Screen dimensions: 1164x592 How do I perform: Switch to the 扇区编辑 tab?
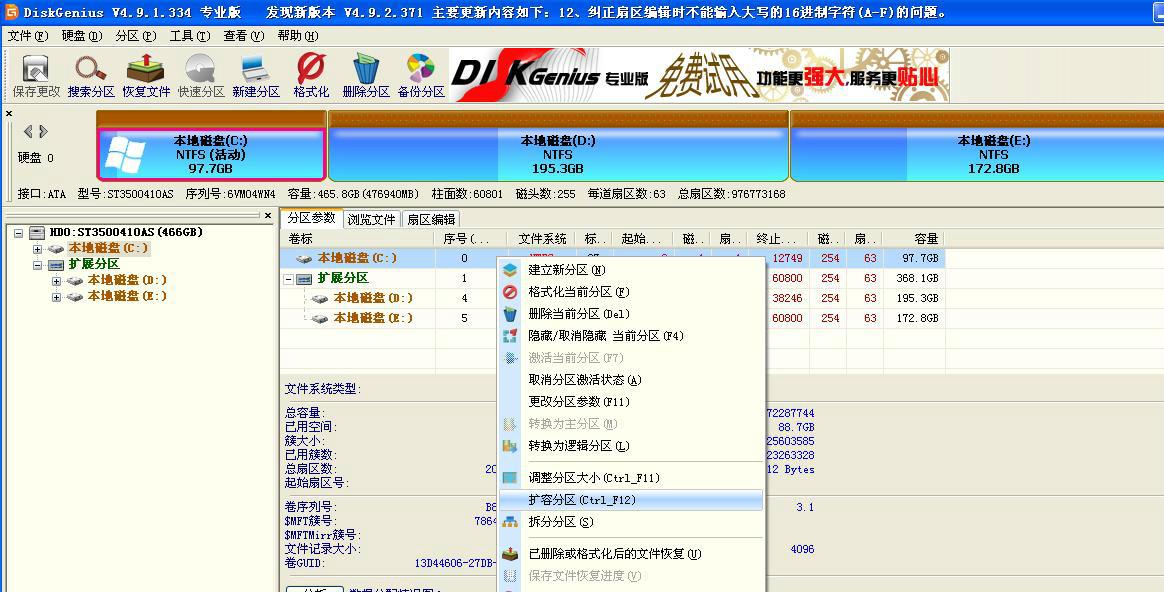(431, 219)
